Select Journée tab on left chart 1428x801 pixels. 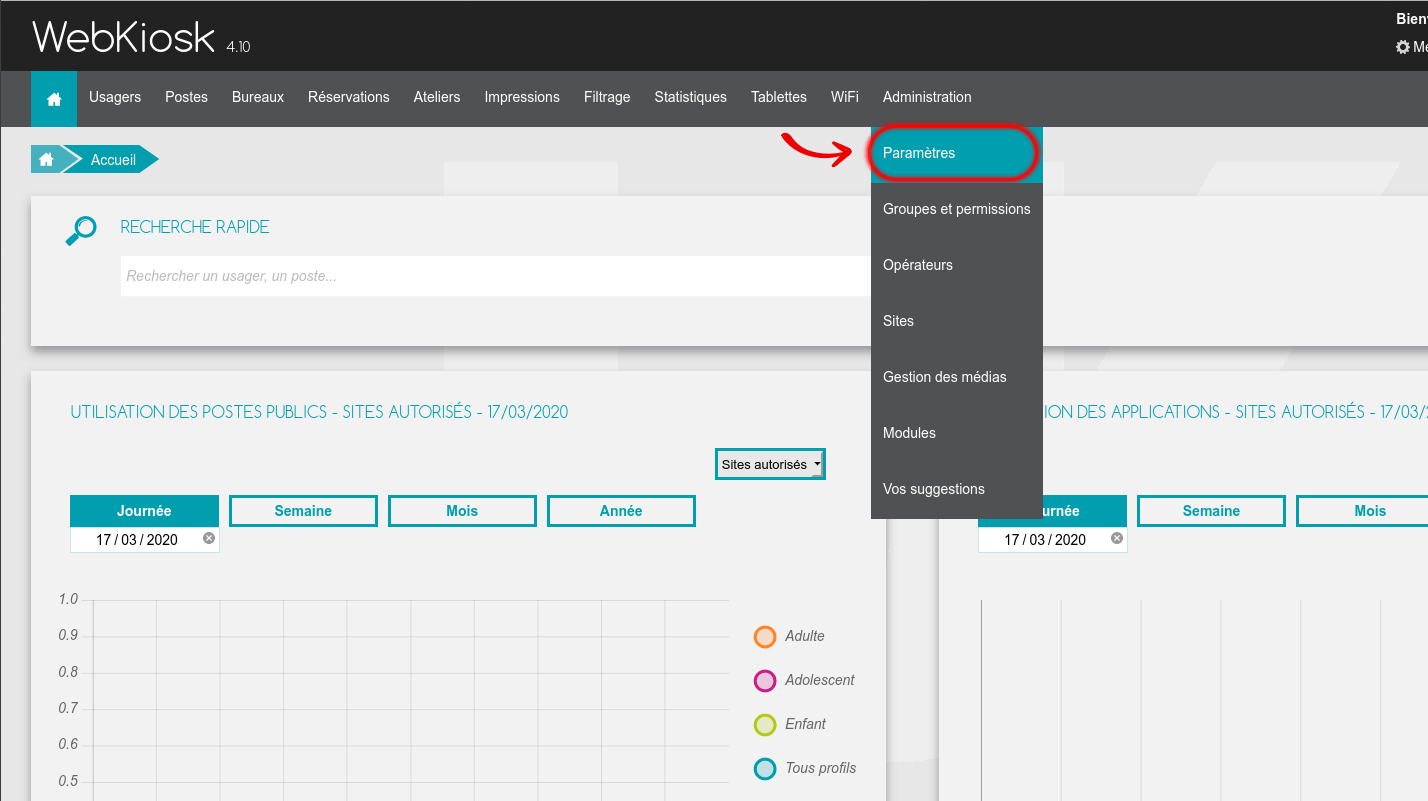(144, 511)
